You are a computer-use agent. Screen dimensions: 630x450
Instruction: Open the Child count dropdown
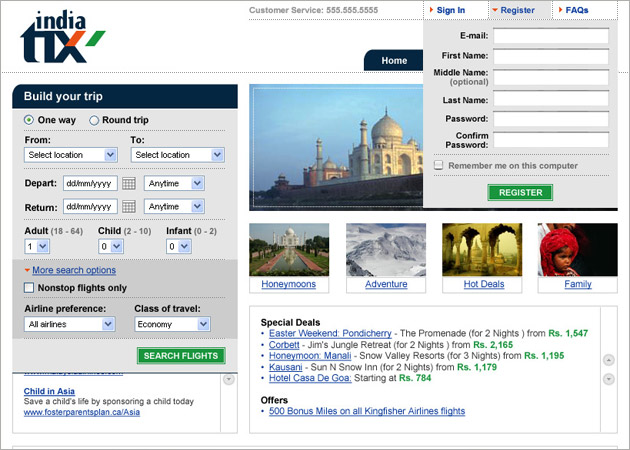(x=110, y=246)
